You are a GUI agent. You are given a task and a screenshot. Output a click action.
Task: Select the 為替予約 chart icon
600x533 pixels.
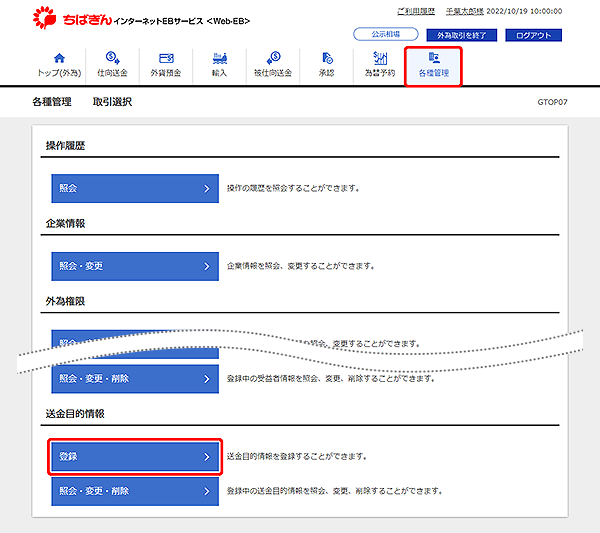380,58
